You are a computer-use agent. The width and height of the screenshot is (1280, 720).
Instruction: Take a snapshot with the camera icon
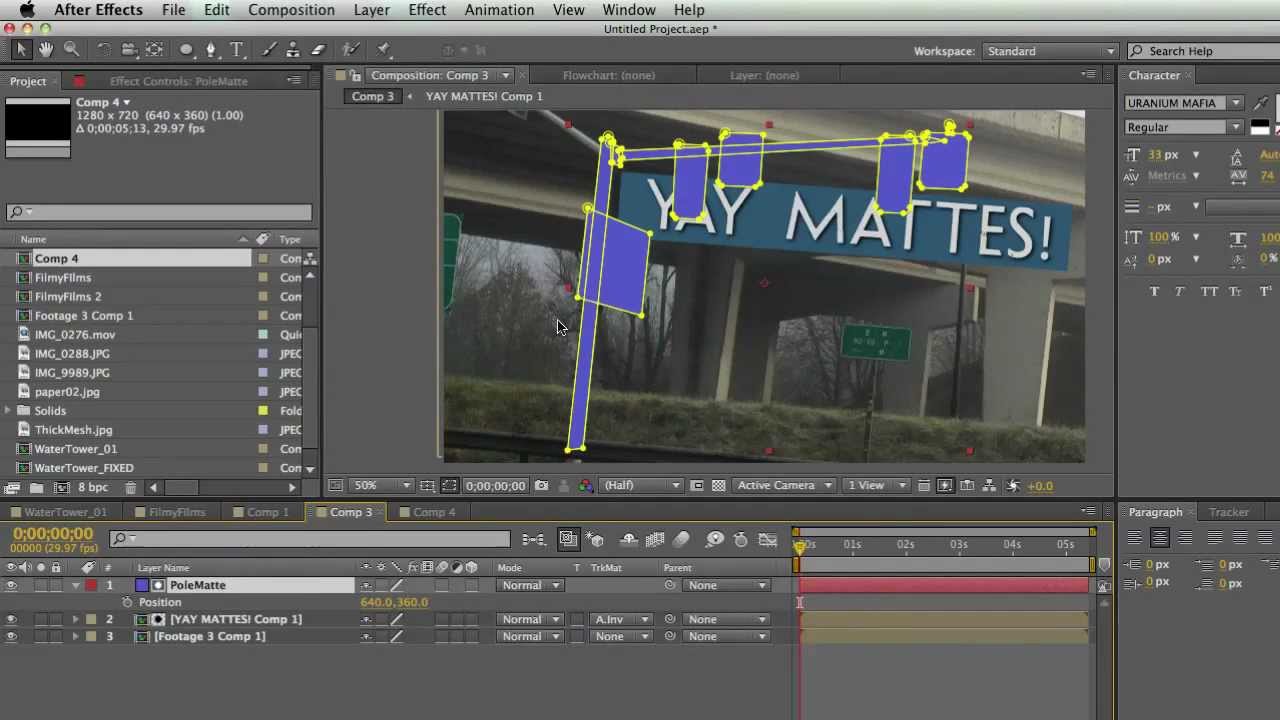[x=541, y=486]
